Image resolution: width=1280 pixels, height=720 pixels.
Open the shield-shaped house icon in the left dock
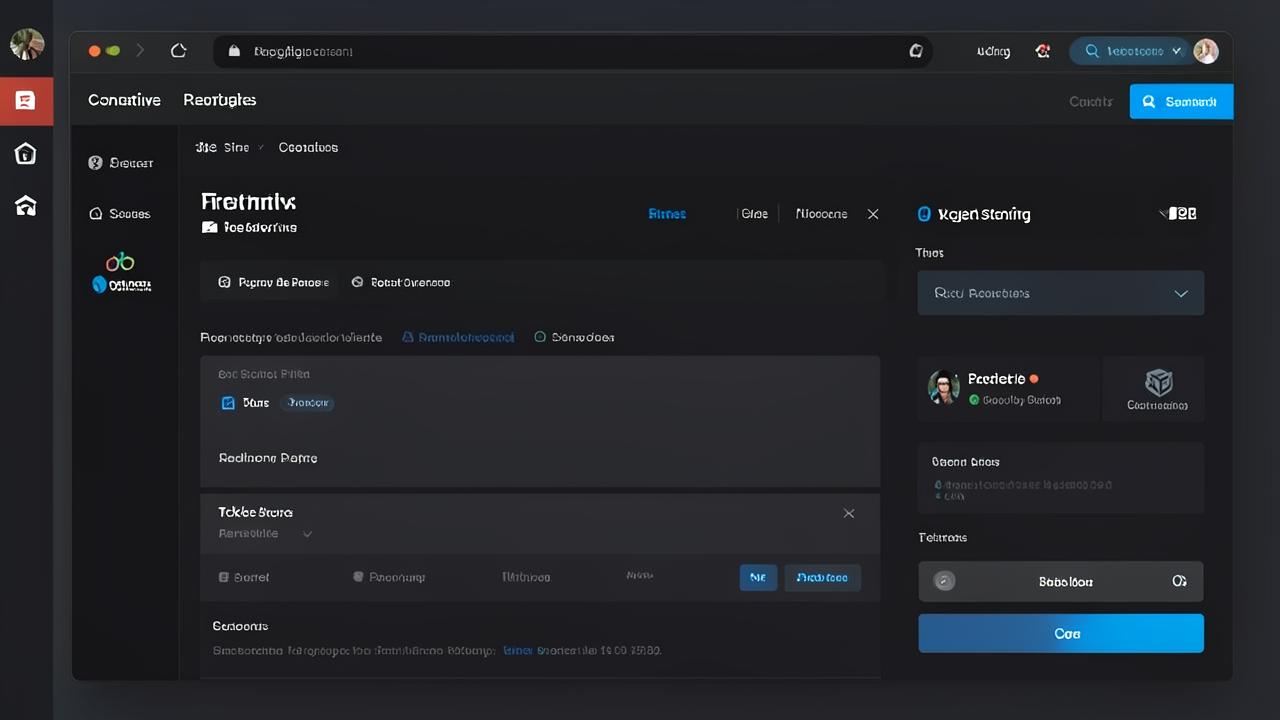(x=26, y=153)
